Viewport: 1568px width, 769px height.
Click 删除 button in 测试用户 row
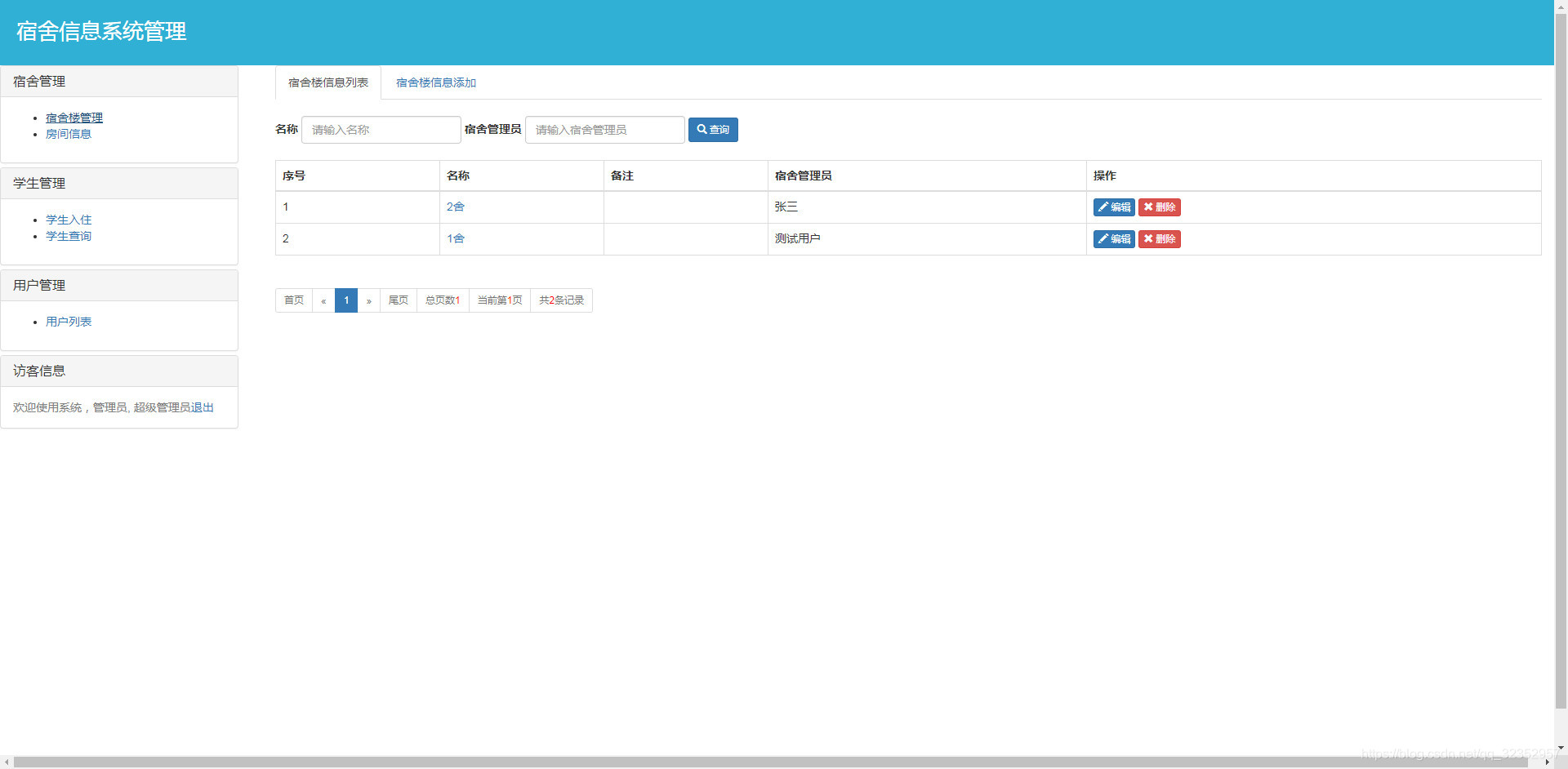(x=1160, y=239)
